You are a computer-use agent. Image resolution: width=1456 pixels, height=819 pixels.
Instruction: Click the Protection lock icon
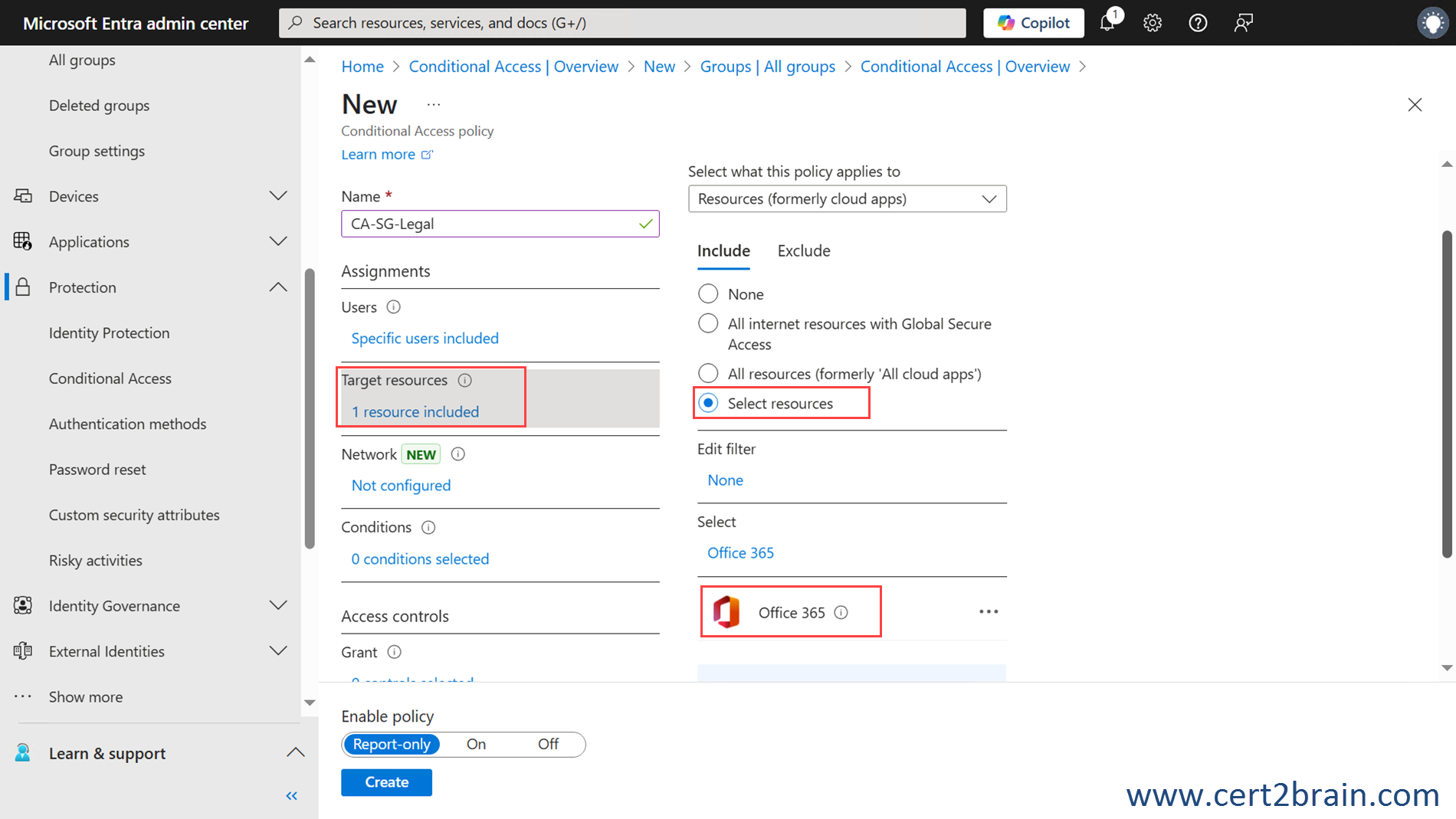23,287
